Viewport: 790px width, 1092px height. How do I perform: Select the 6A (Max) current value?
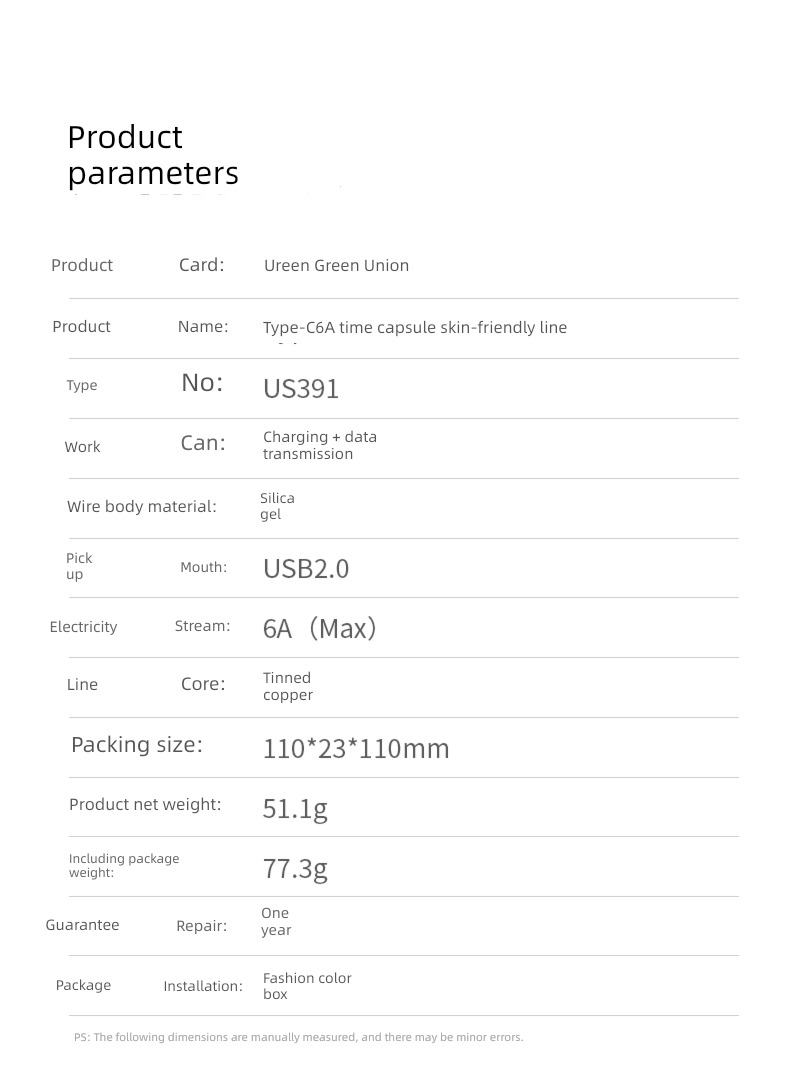pos(320,628)
